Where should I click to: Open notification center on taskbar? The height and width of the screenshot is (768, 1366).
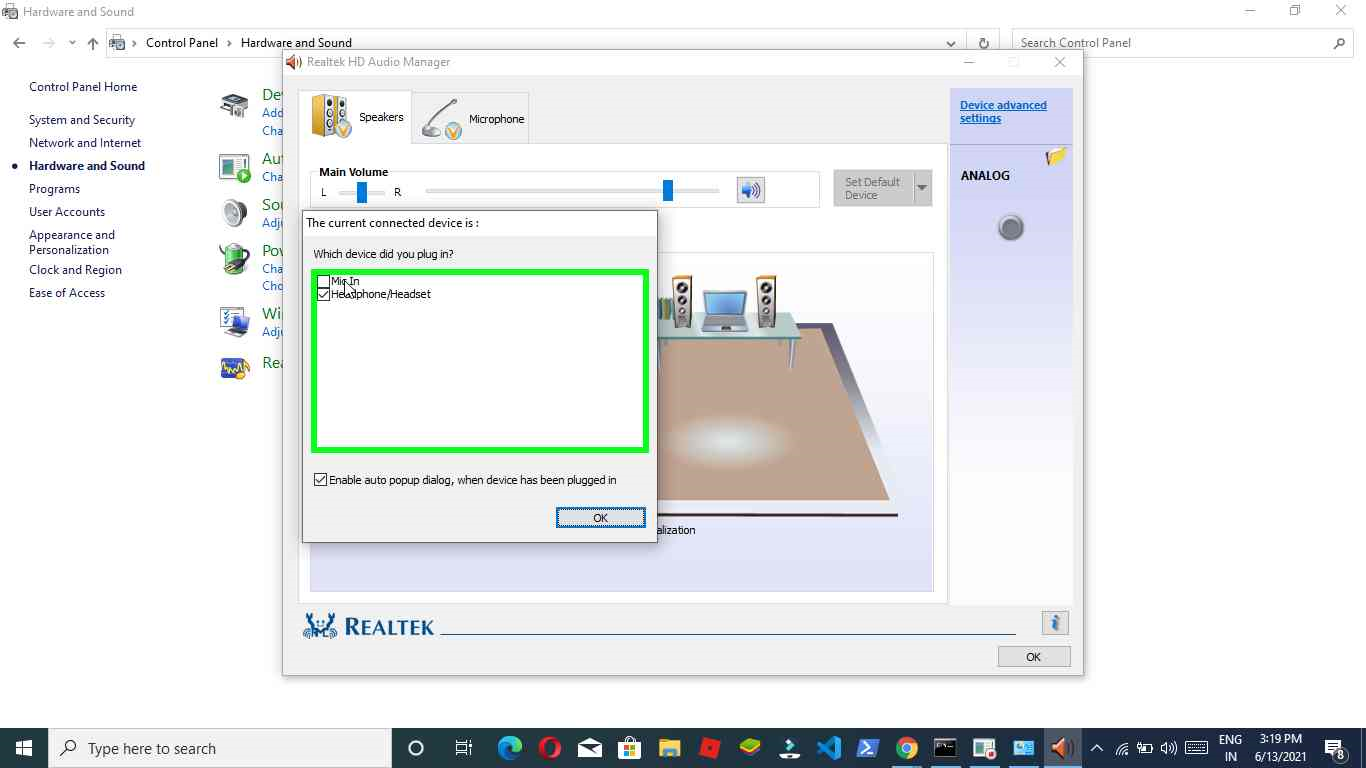pos(1335,749)
